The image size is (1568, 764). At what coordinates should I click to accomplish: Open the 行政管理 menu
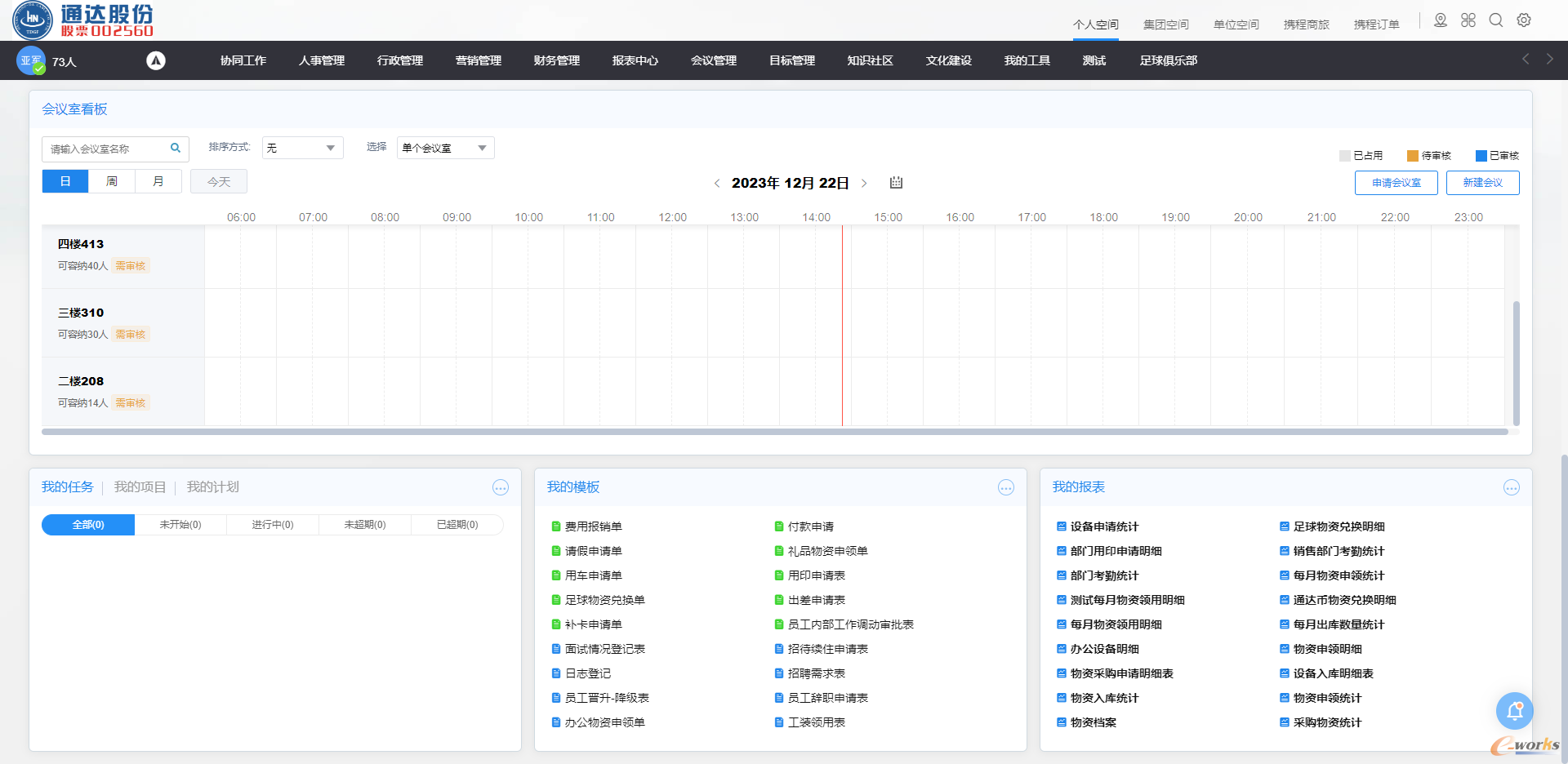[400, 60]
